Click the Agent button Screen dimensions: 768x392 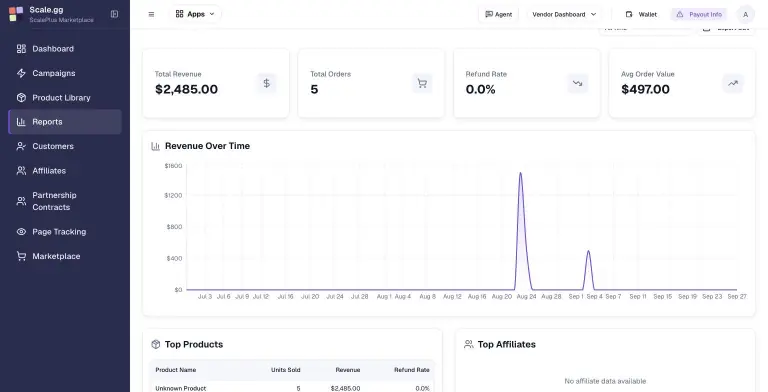tap(498, 14)
